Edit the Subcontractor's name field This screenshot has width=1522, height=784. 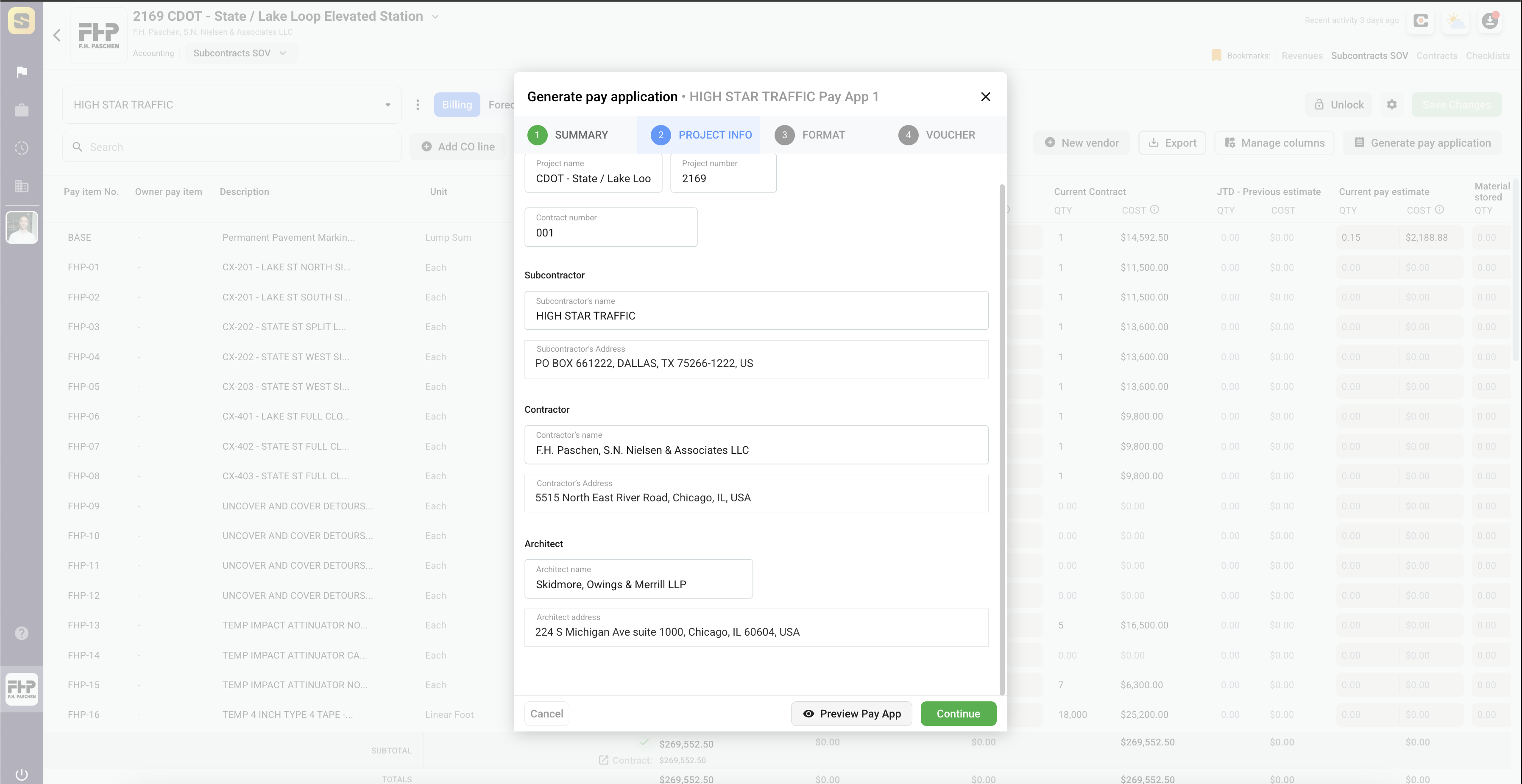click(x=756, y=310)
